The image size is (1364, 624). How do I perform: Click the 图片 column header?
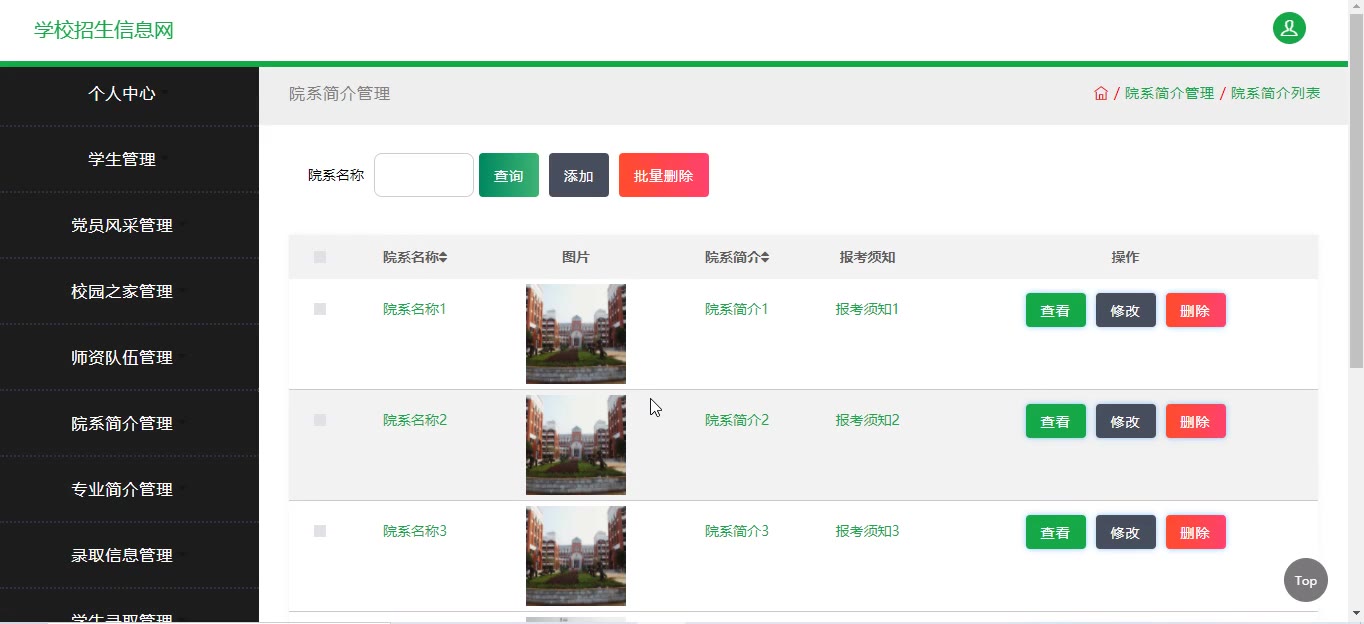(x=576, y=257)
